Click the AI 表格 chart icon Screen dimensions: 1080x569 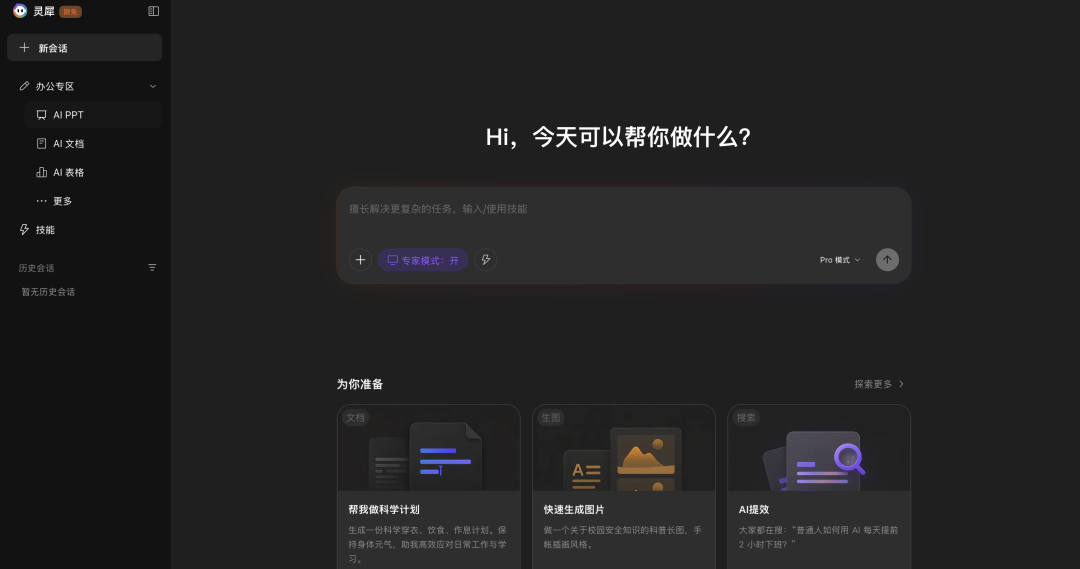[x=41, y=172]
